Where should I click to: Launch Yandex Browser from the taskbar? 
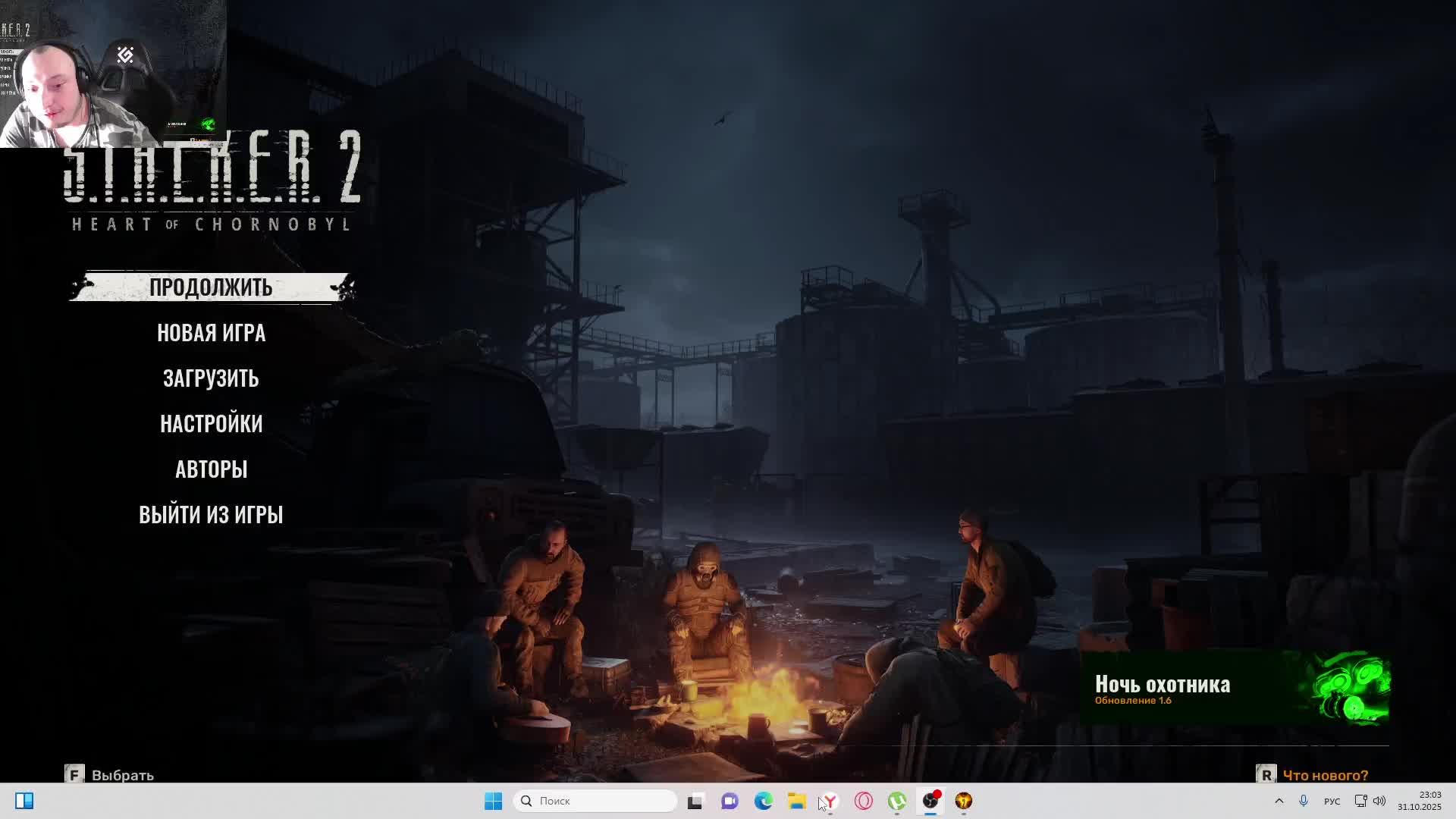pyautogui.click(x=830, y=801)
